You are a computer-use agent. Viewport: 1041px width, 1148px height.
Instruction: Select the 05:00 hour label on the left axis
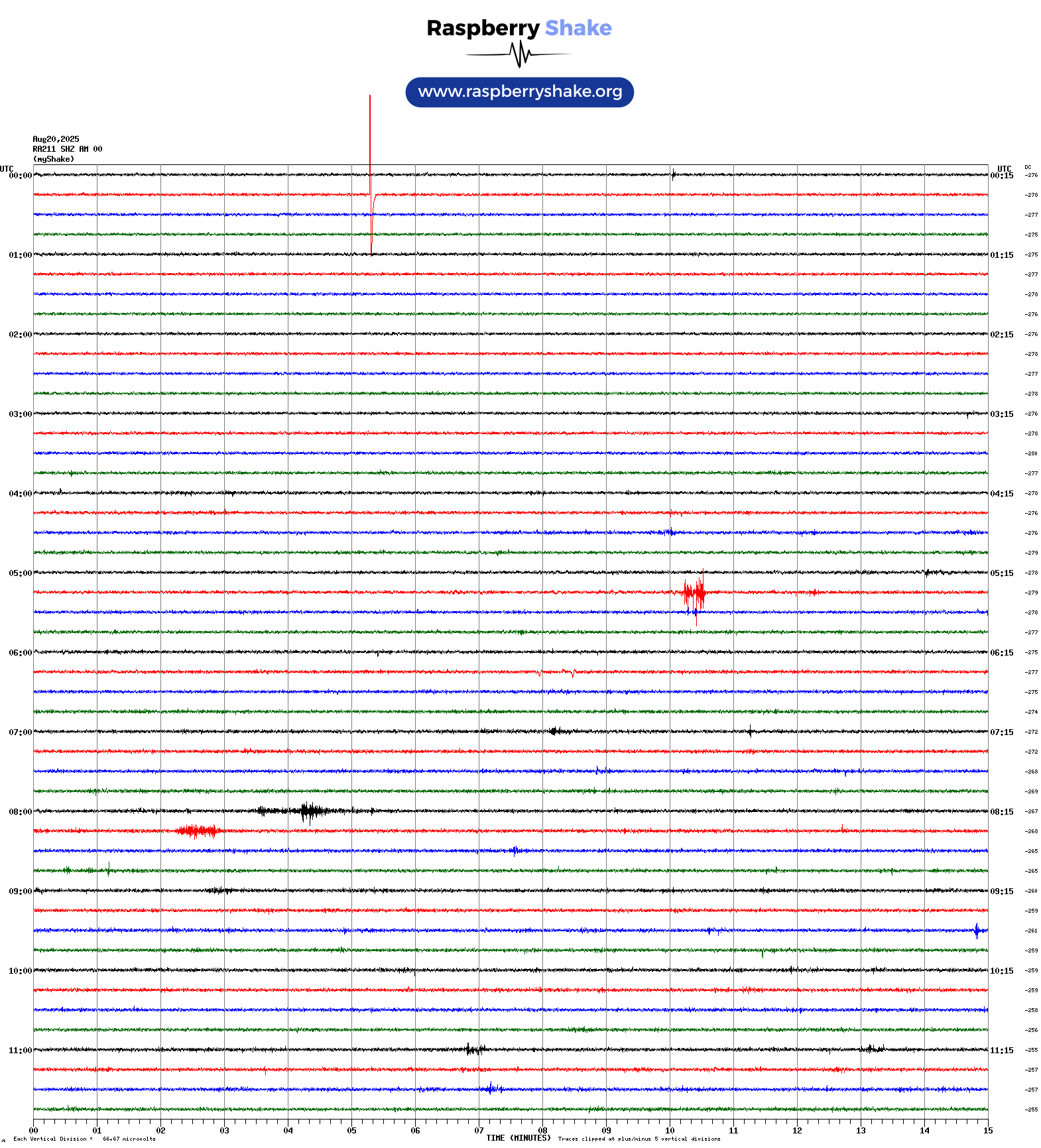tap(20, 573)
